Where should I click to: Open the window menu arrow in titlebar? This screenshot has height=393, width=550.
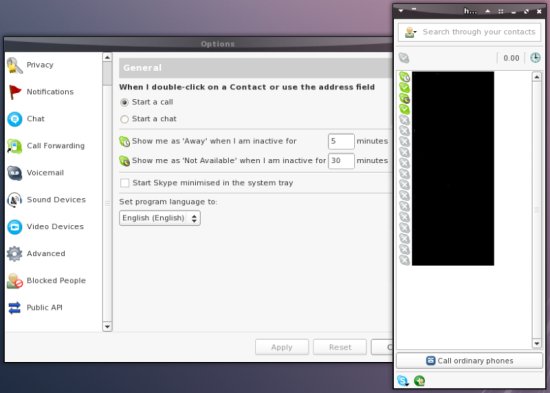[401, 11]
